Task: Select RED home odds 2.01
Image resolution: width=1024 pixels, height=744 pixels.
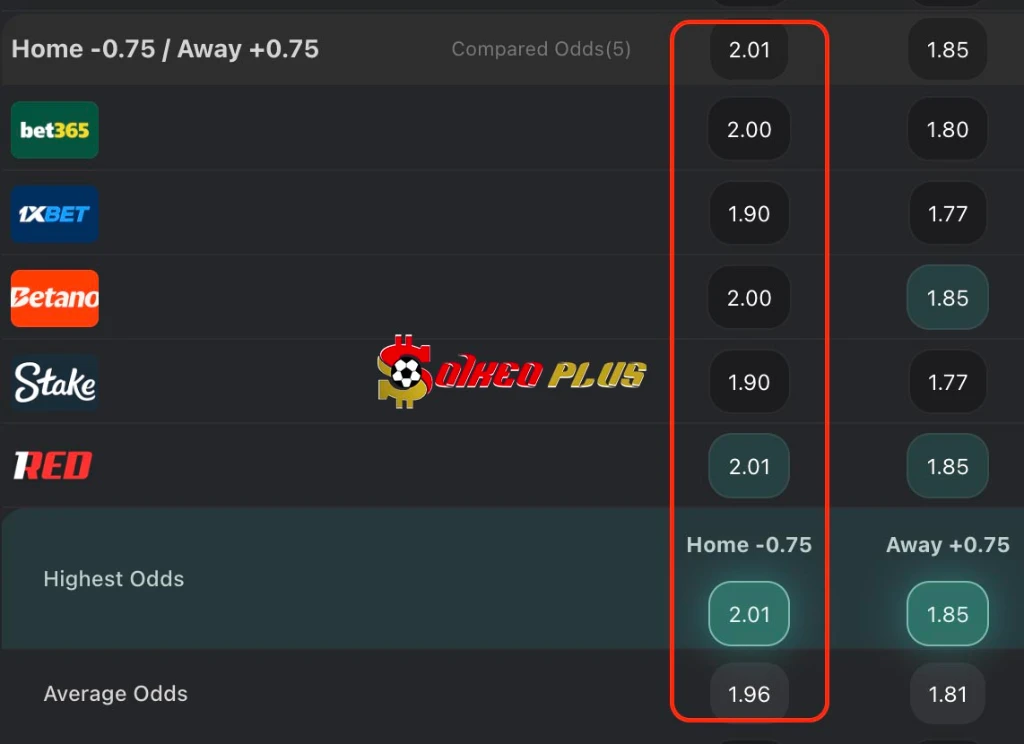Action: 749,466
